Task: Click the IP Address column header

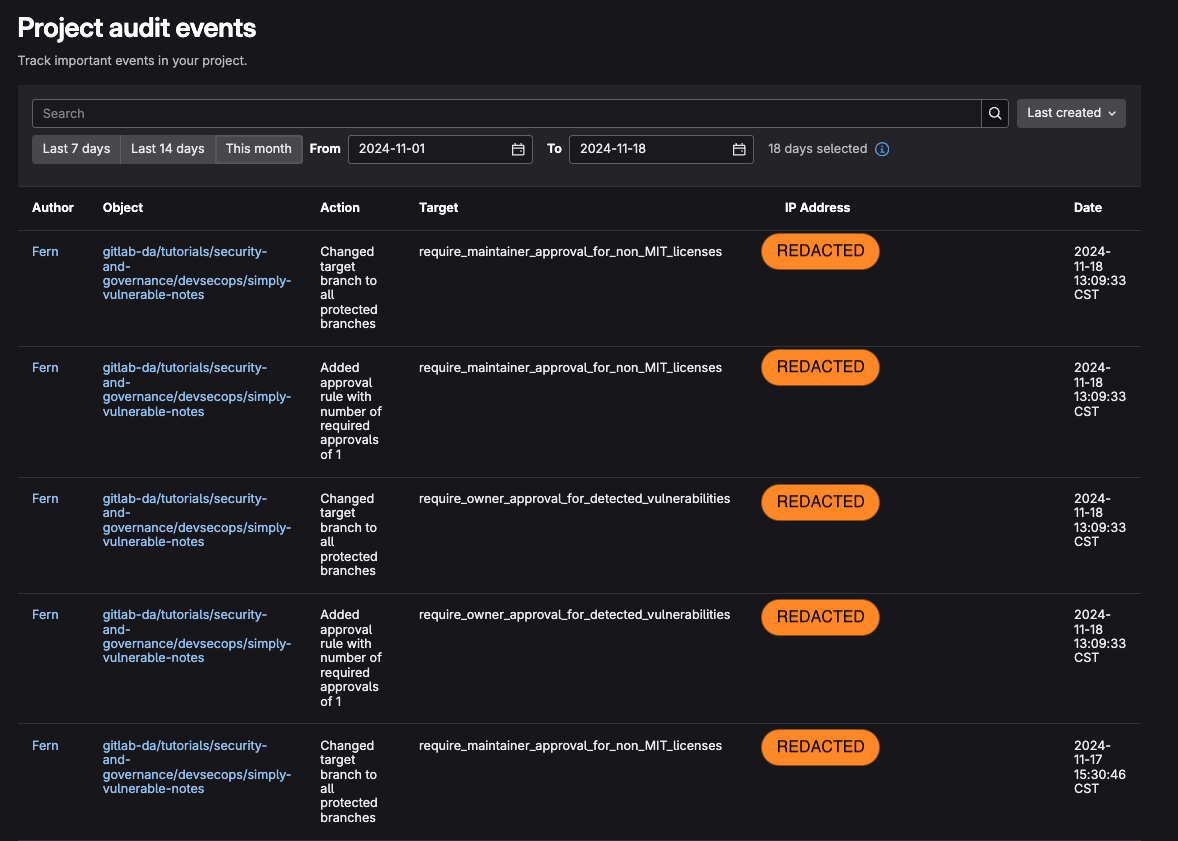Action: (x=816, y=207)
